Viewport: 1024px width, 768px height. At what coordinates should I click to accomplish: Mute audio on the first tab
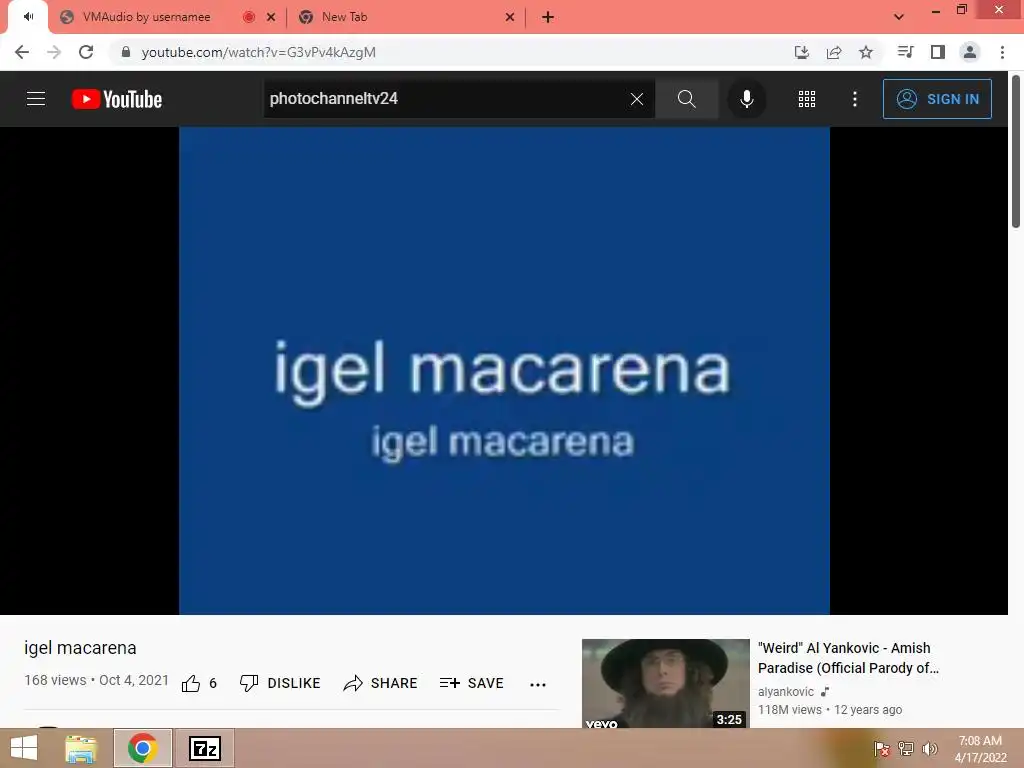(x=29, y=16)
